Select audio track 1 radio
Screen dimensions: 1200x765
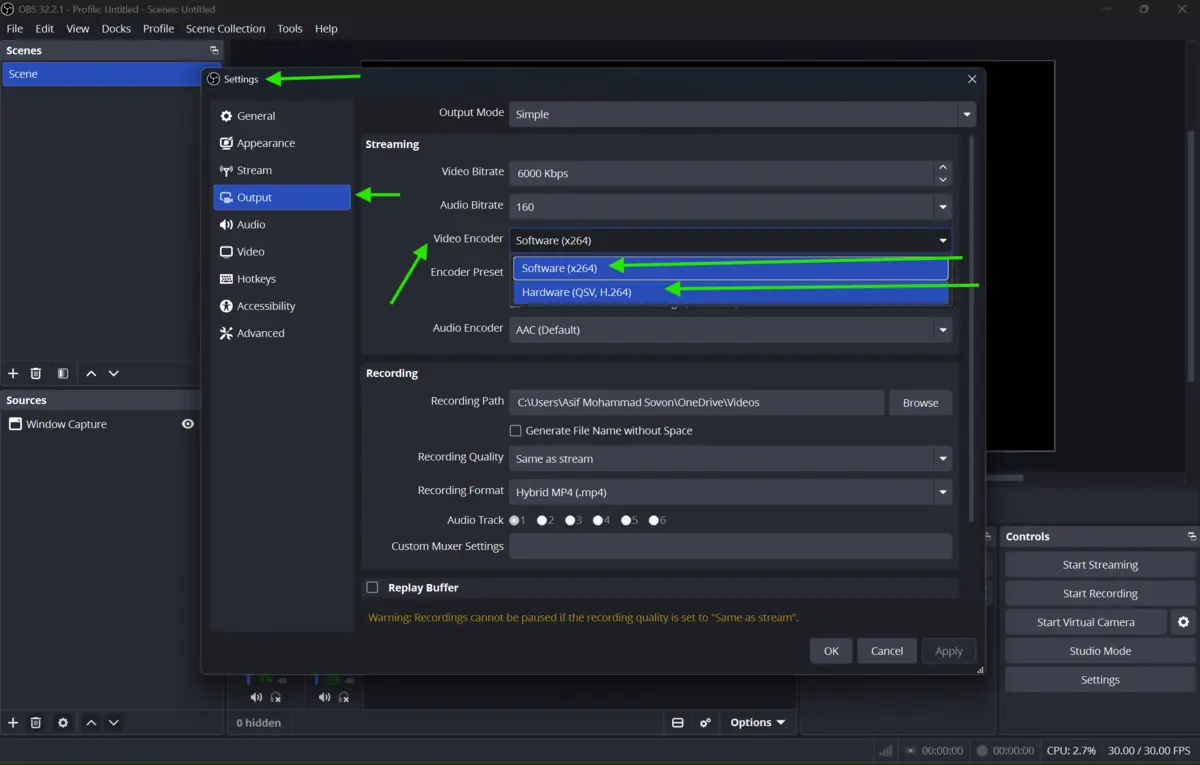515,520
